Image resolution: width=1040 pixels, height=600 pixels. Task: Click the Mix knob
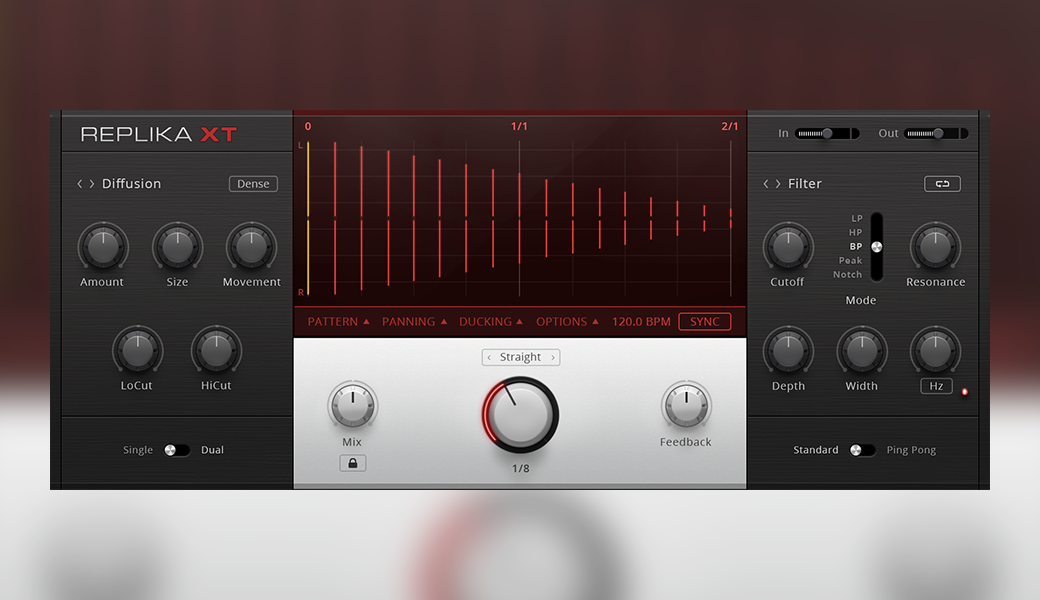352,404
